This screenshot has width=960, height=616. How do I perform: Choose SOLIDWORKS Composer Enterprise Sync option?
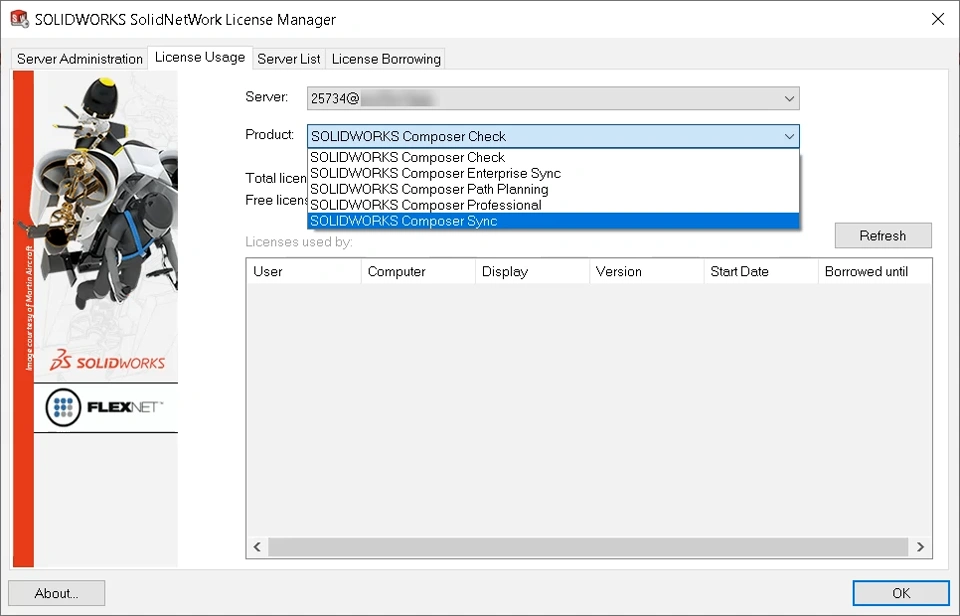pos(435,173)
